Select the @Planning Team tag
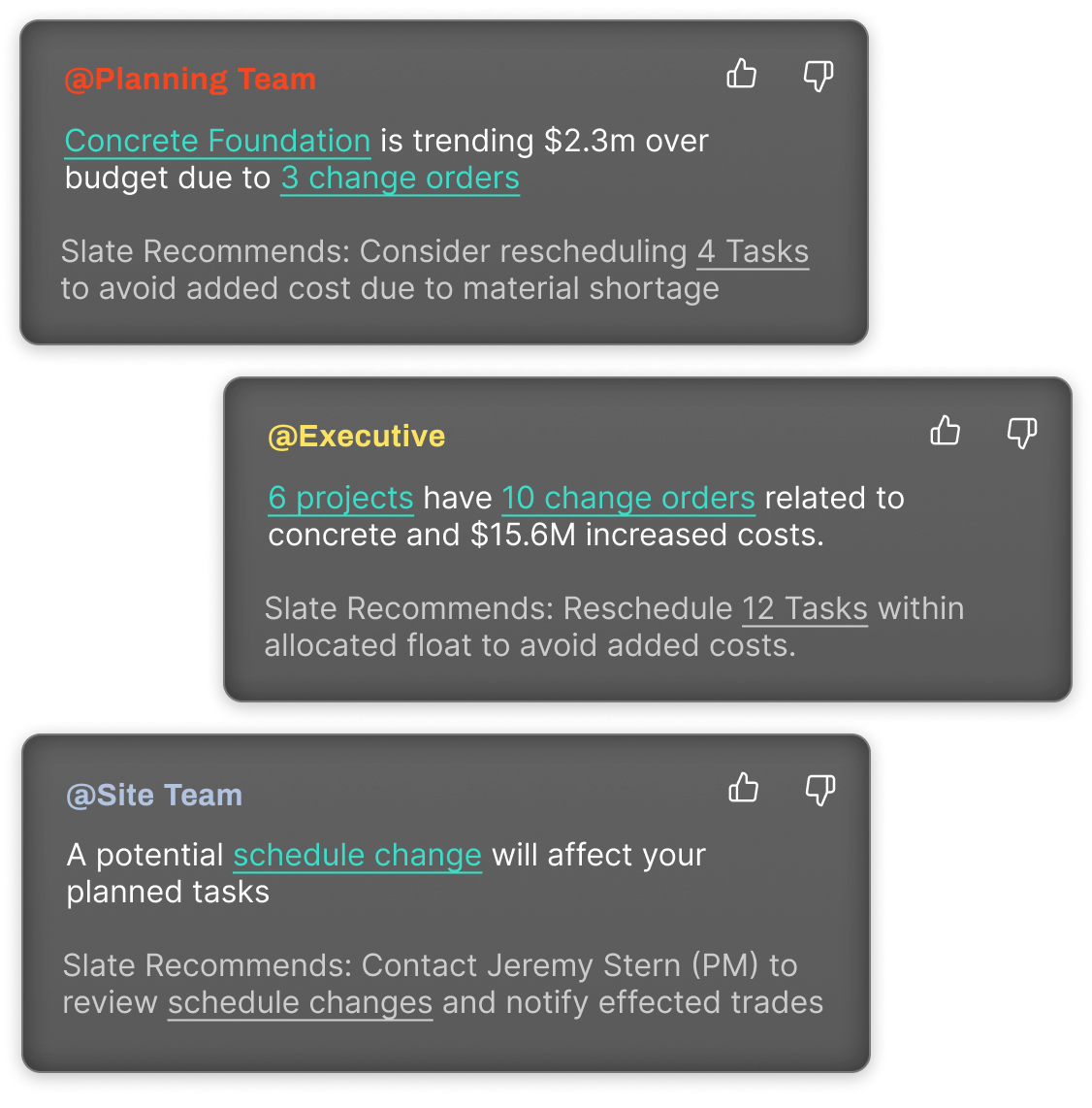Viewport: 1092px width, 1108px height. pos(189,79)
